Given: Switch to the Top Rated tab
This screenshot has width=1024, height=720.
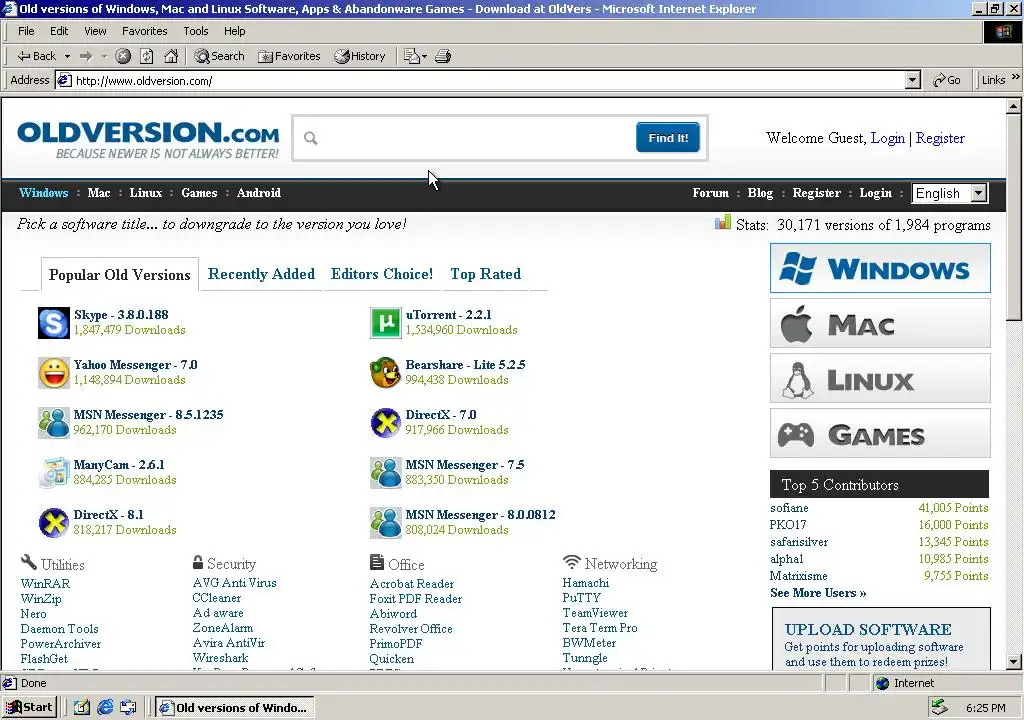Looking at the screenshot, I should 485,274.
